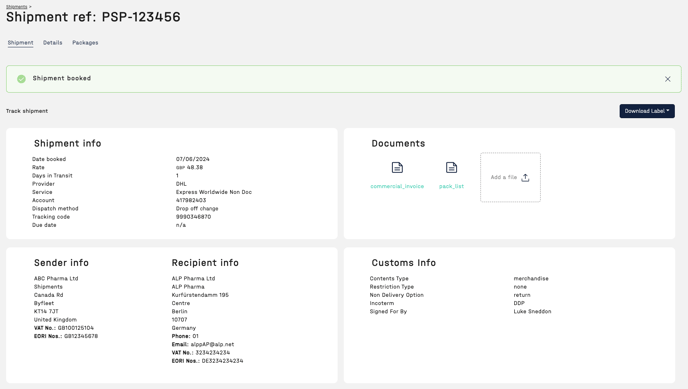Switch to the Details tab
Screen dimensions: 688x389
(x=53, y=43)
